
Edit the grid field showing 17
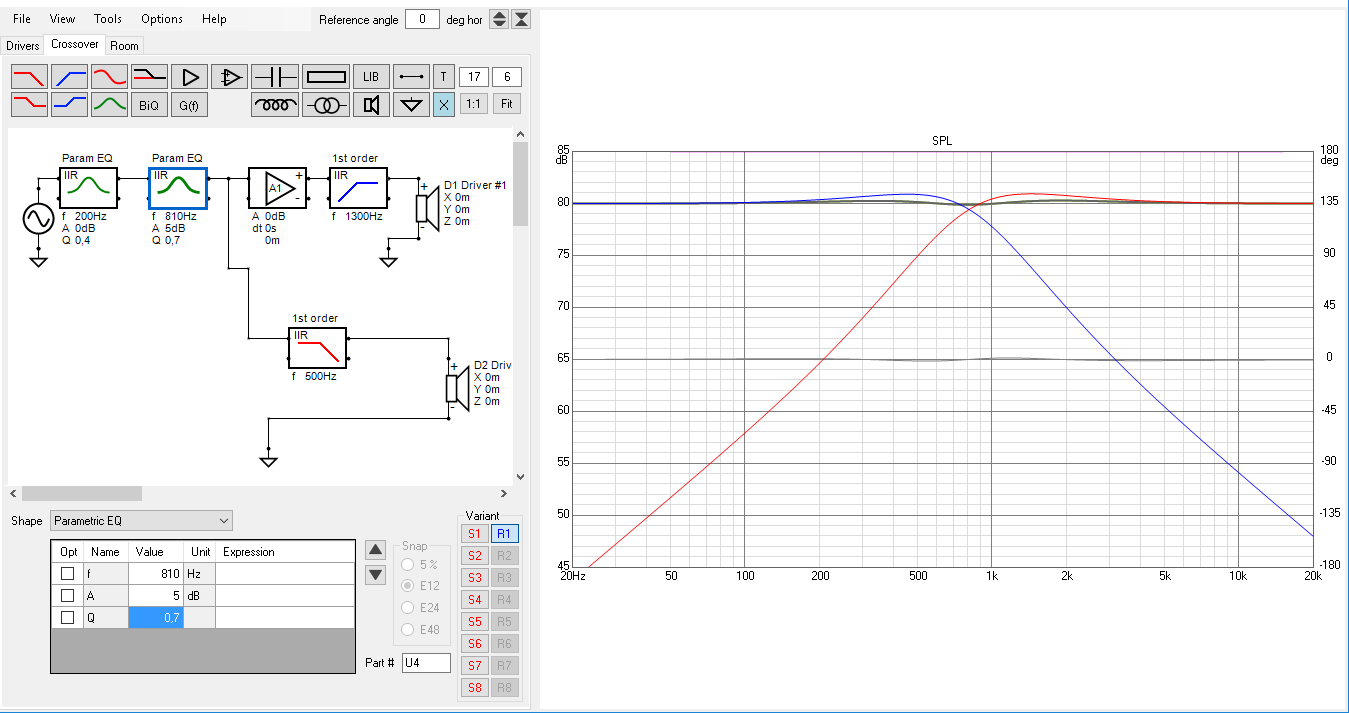point(473,77)
